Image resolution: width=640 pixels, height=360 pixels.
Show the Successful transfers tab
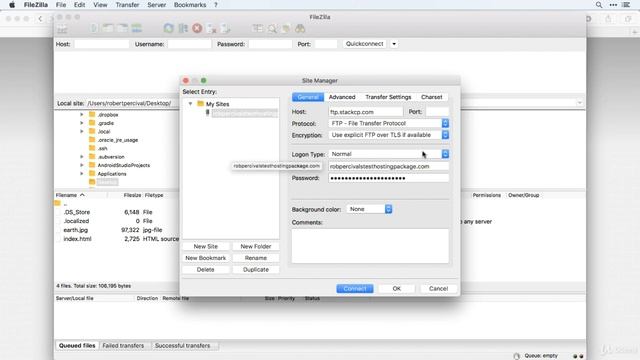pos(182,346)
